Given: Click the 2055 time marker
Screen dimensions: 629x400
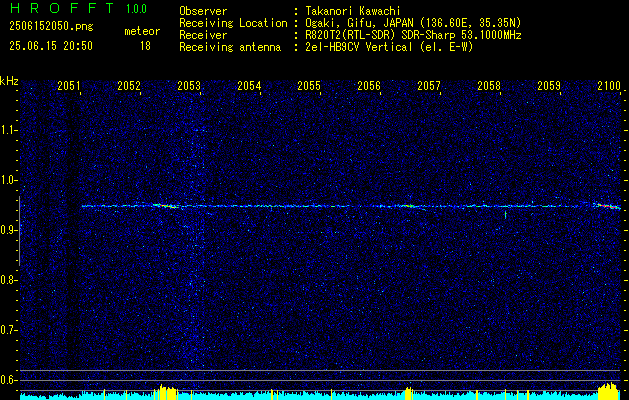Looking at the screenshot, I should click(309, 85).
